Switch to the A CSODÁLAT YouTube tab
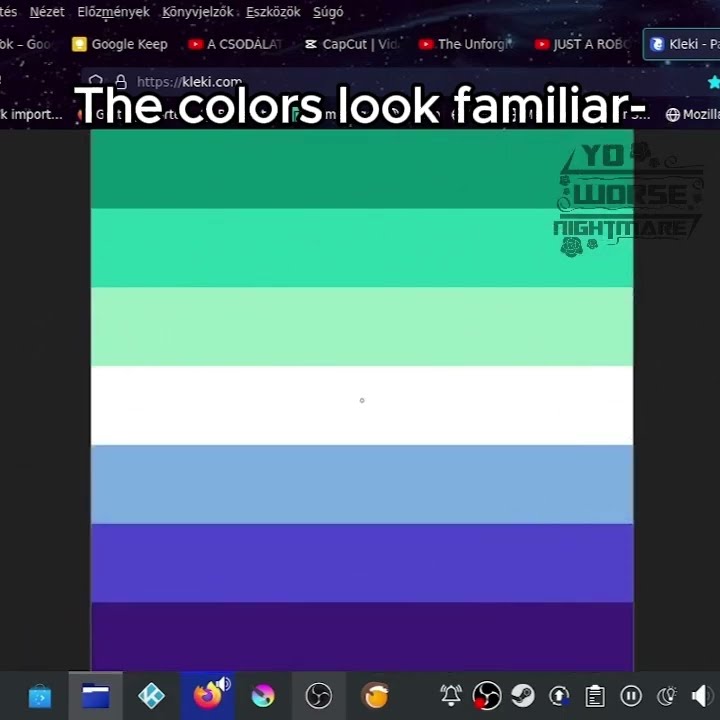 click(x=236, y=44)
